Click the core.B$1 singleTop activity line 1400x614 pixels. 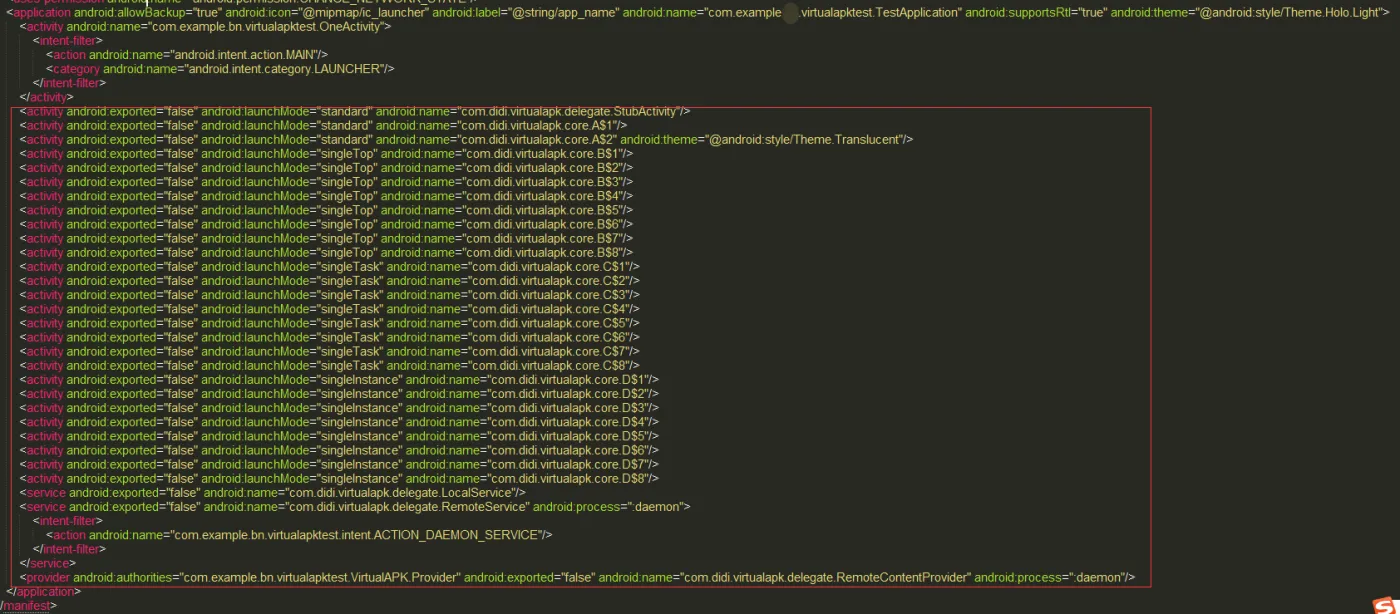pos(326,153)
